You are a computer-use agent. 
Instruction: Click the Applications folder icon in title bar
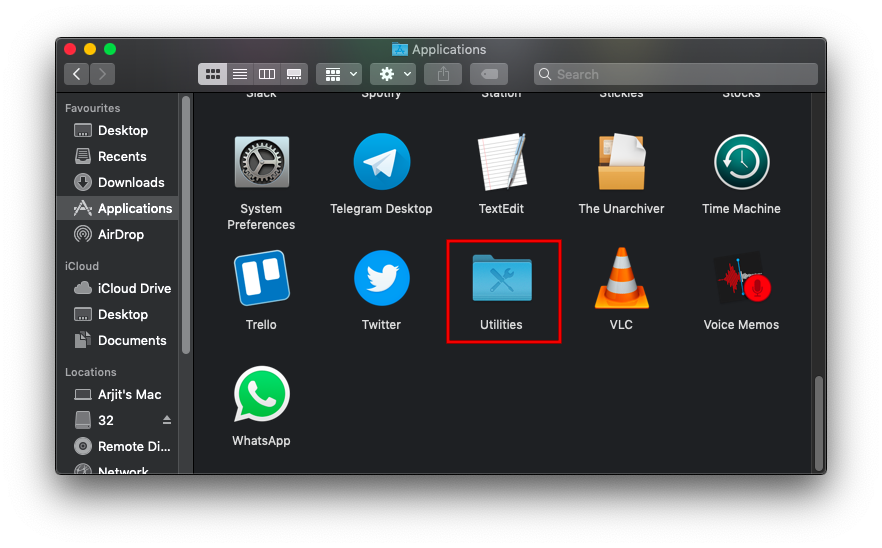point(399,50)
